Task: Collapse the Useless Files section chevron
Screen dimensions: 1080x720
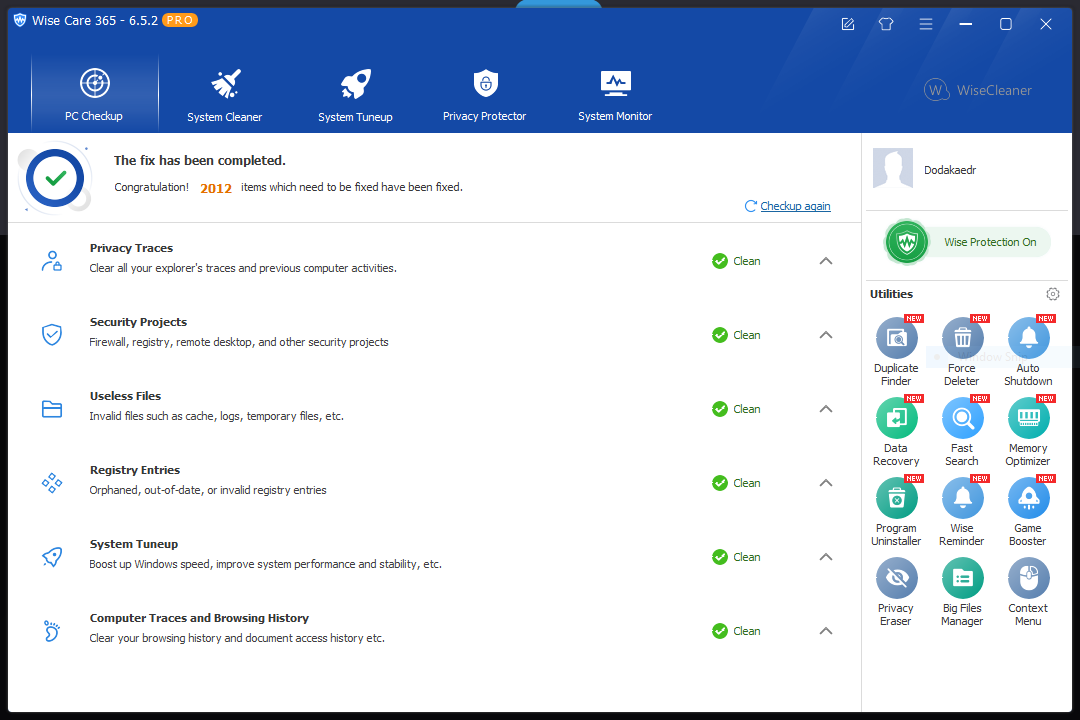Action: (x=826, y=409)
